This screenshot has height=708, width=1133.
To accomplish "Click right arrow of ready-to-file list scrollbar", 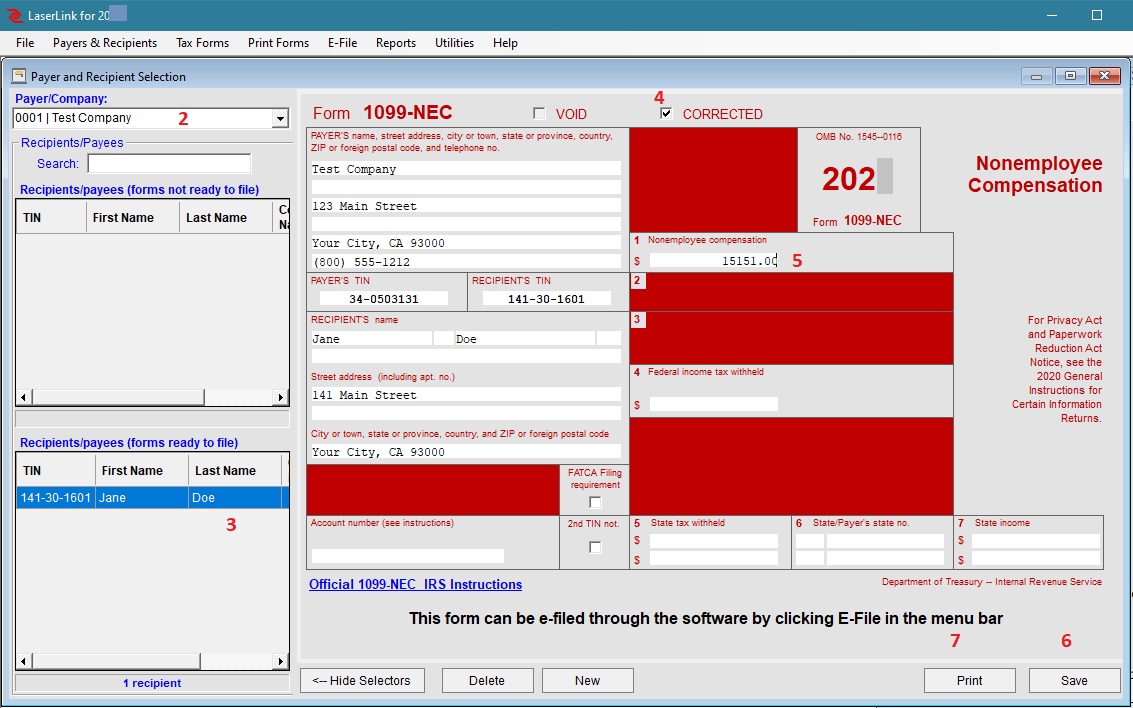I will (281, 660).
